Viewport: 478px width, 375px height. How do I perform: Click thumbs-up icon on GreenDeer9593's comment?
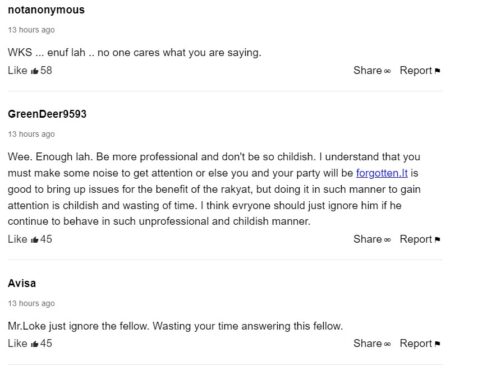[34, 240]
